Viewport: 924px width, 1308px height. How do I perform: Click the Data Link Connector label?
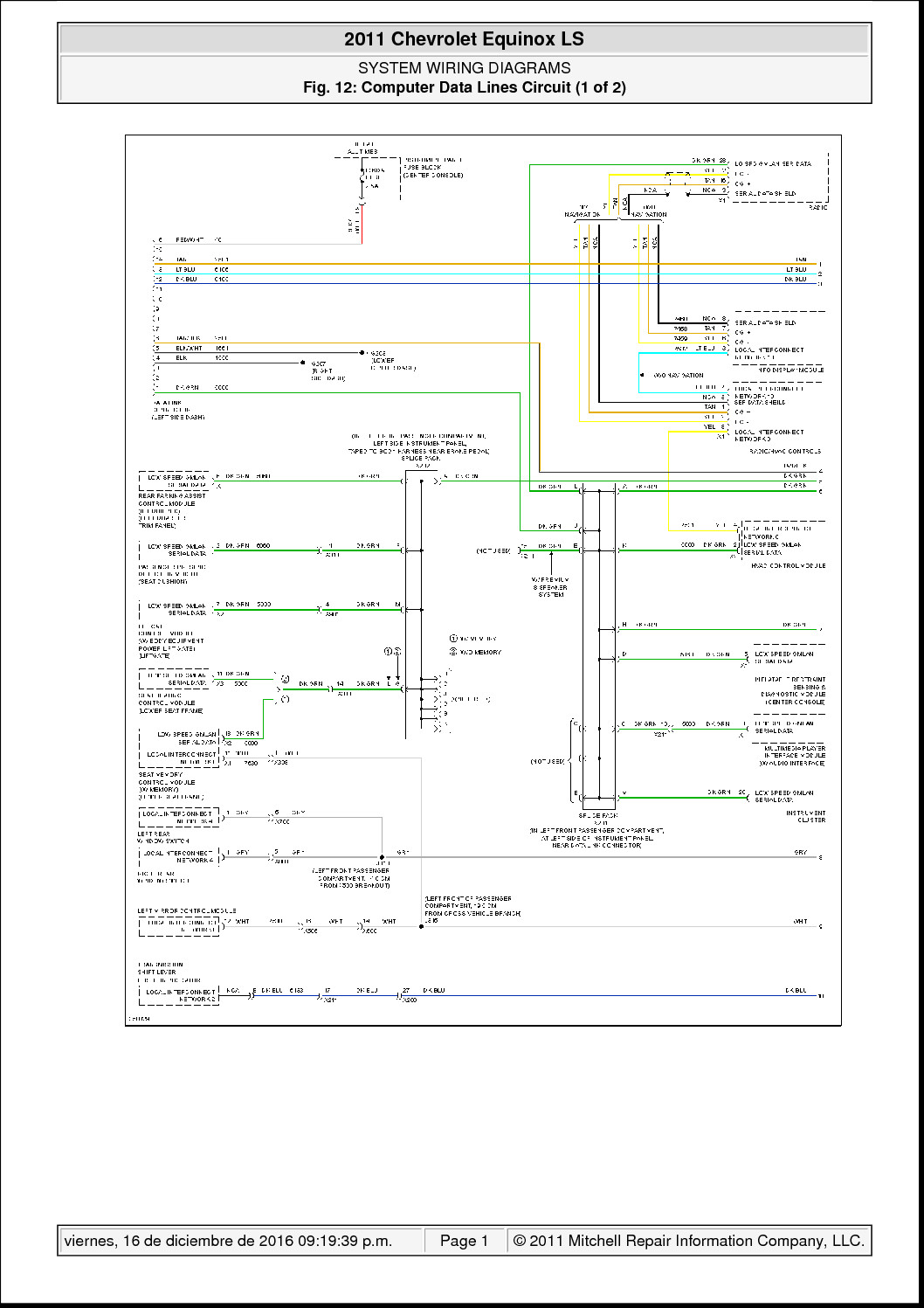point(177,410)
